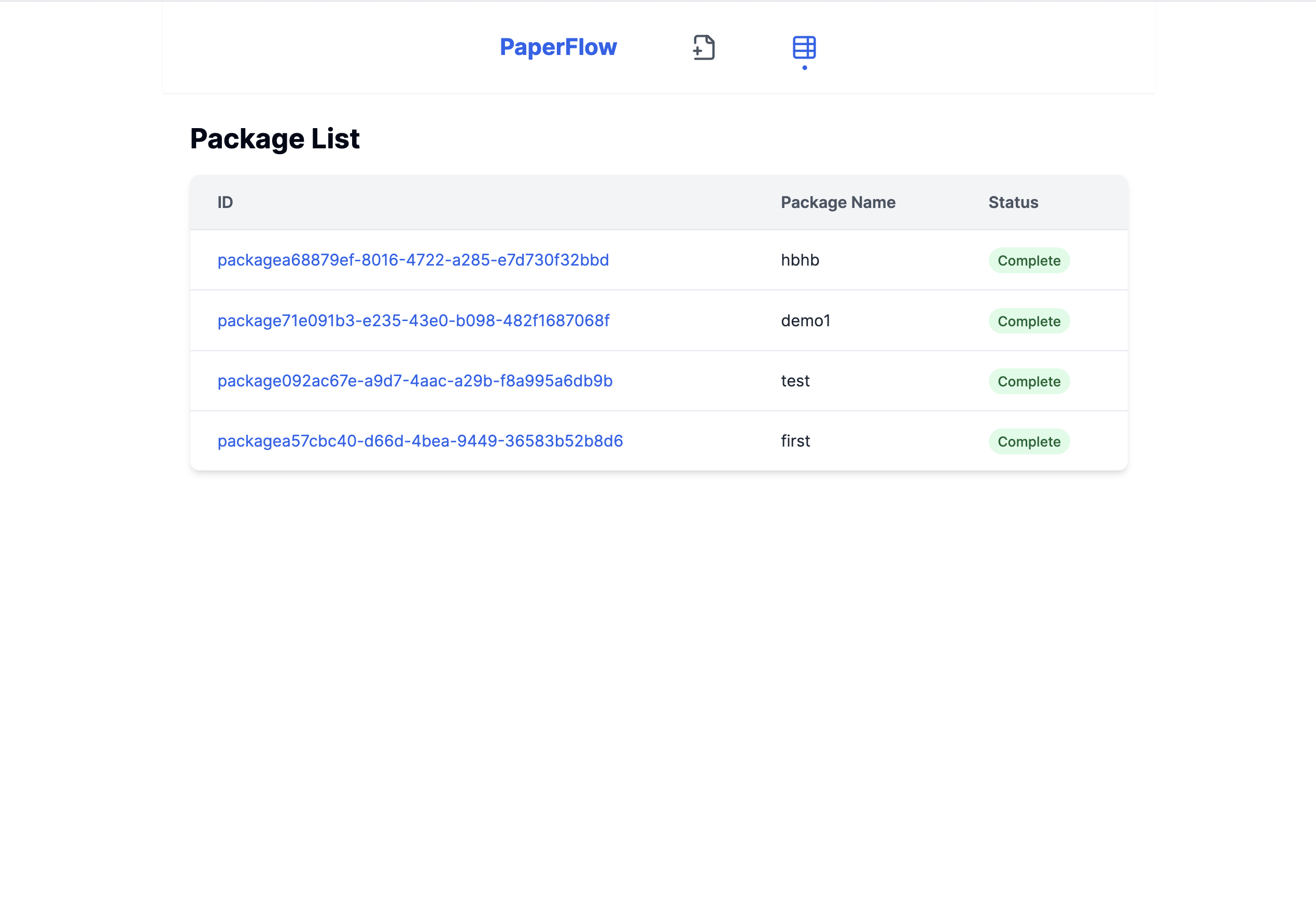Click the hbhb package name cell
The height and width of the screenshot is (916, 1316).
(800, 260)
